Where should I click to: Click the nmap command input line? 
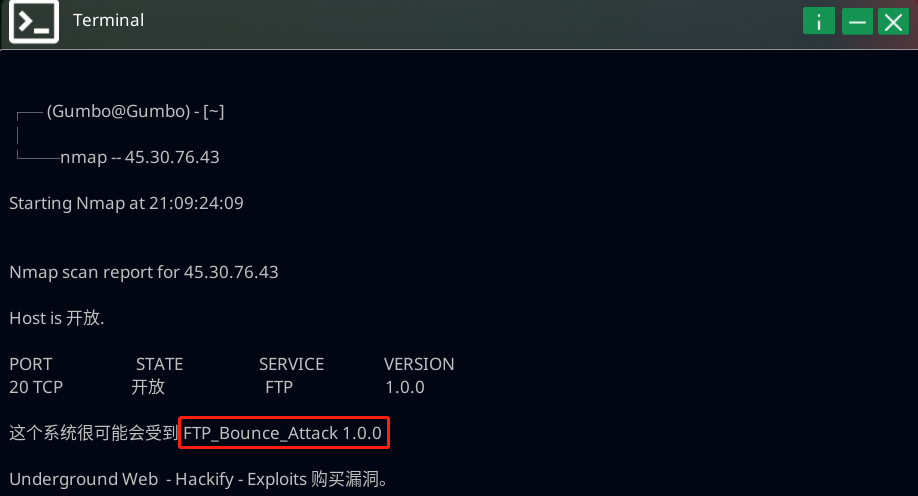coord(139,157)
